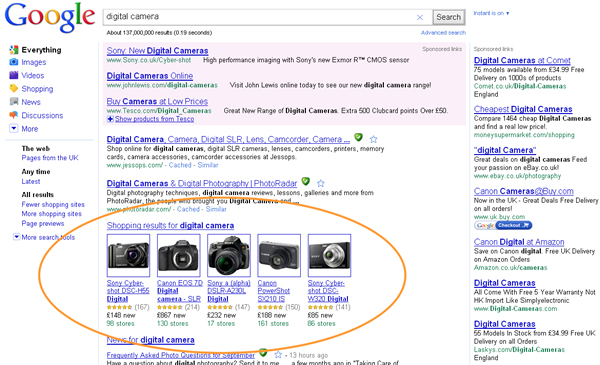This screenshot has height=365, width=600.
Task: Open Digital Cameras at Comet ad
Action: (522, 60)
